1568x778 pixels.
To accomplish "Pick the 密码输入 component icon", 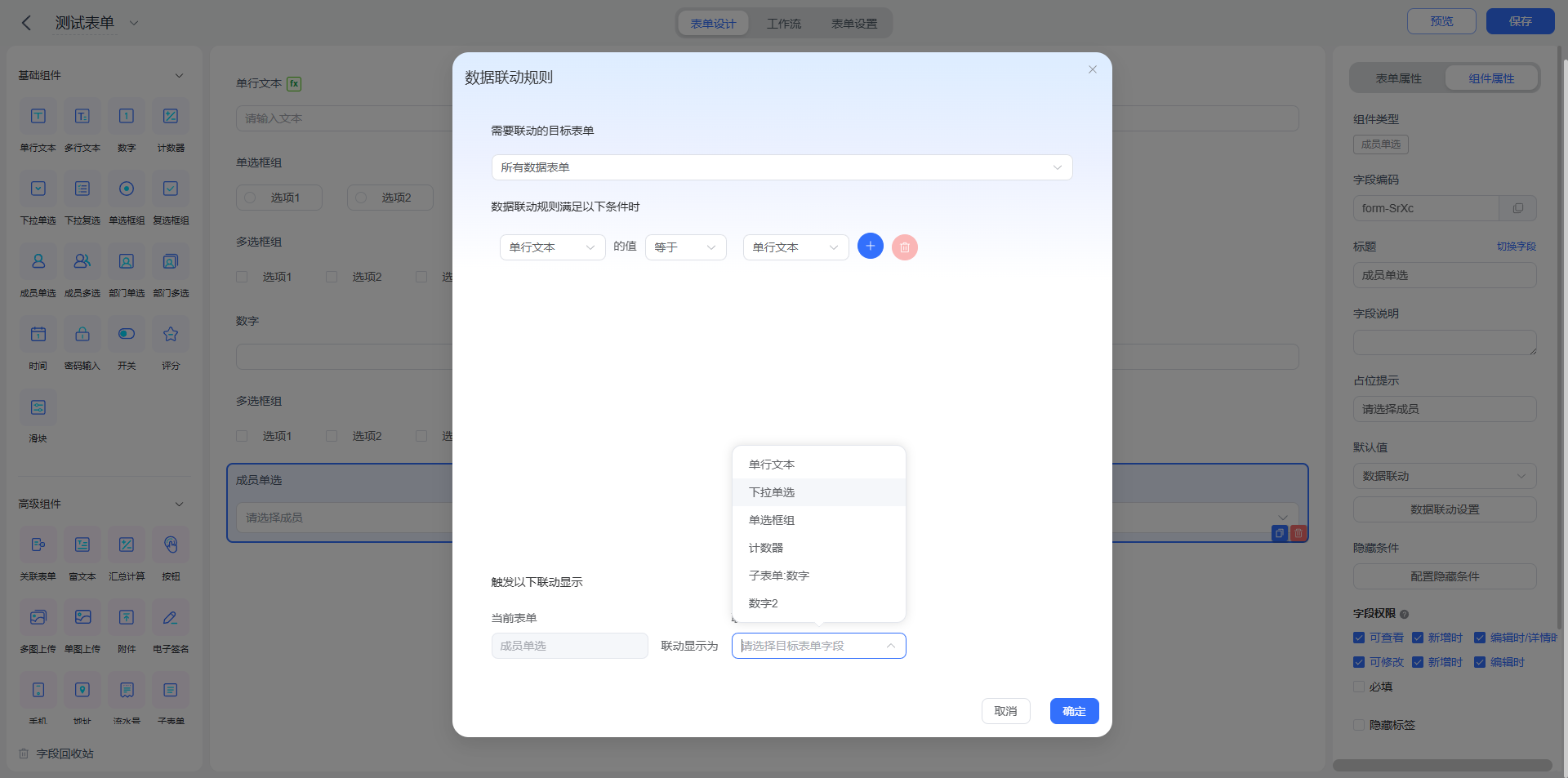I will (x=82, y=334).
